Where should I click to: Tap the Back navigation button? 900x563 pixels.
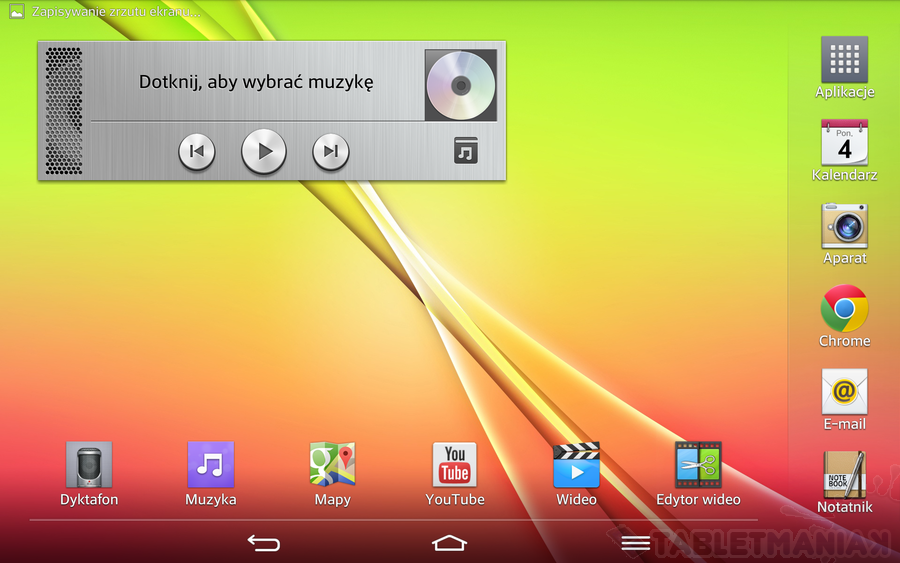pos(263,542)
